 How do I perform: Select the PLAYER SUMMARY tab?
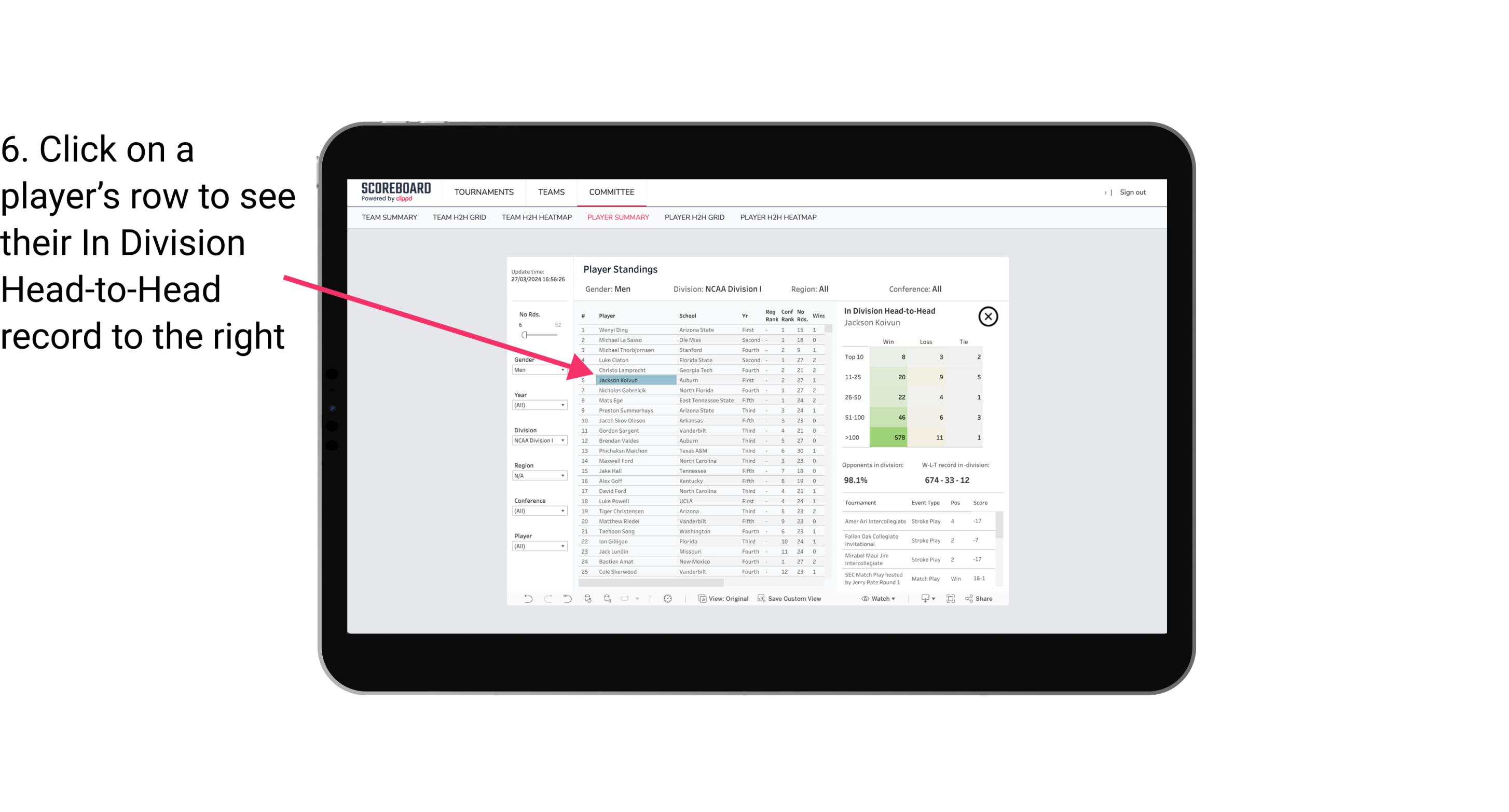click(616, 218)
